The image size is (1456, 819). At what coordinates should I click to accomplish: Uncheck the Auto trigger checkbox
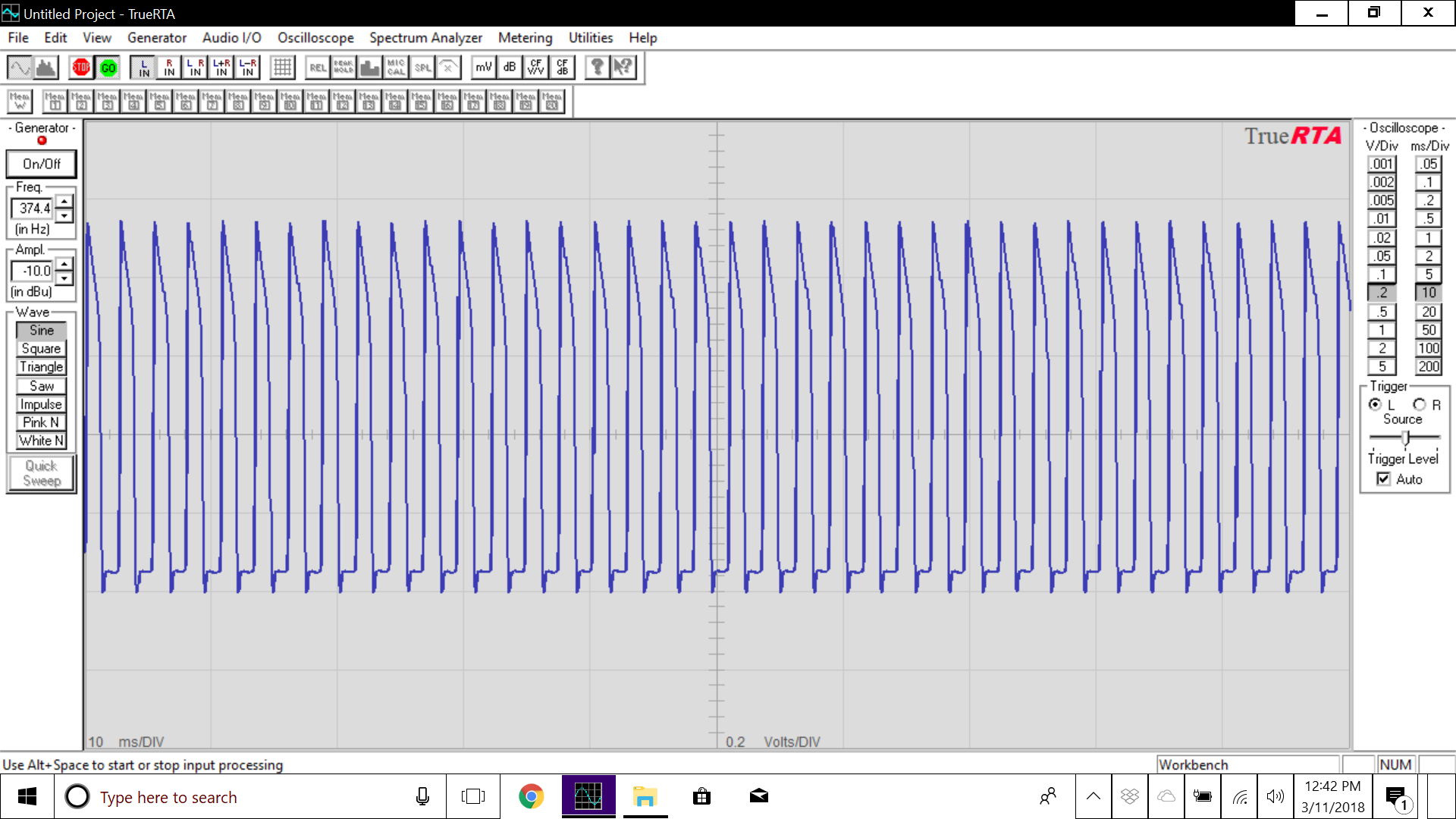pyautogui.click(x=1384, y=479)
